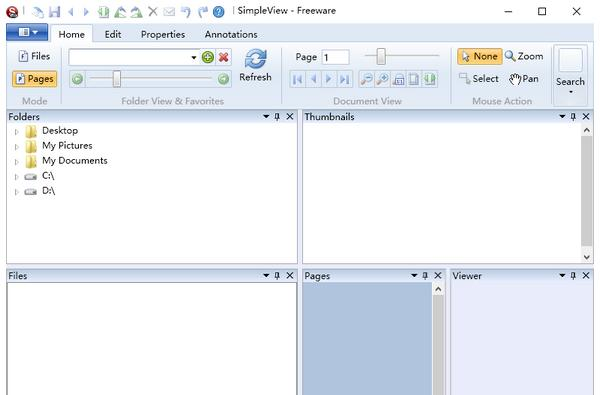Open Help with the blue question mark
Screen dimensions: 600x395
[x=218, y=12]
